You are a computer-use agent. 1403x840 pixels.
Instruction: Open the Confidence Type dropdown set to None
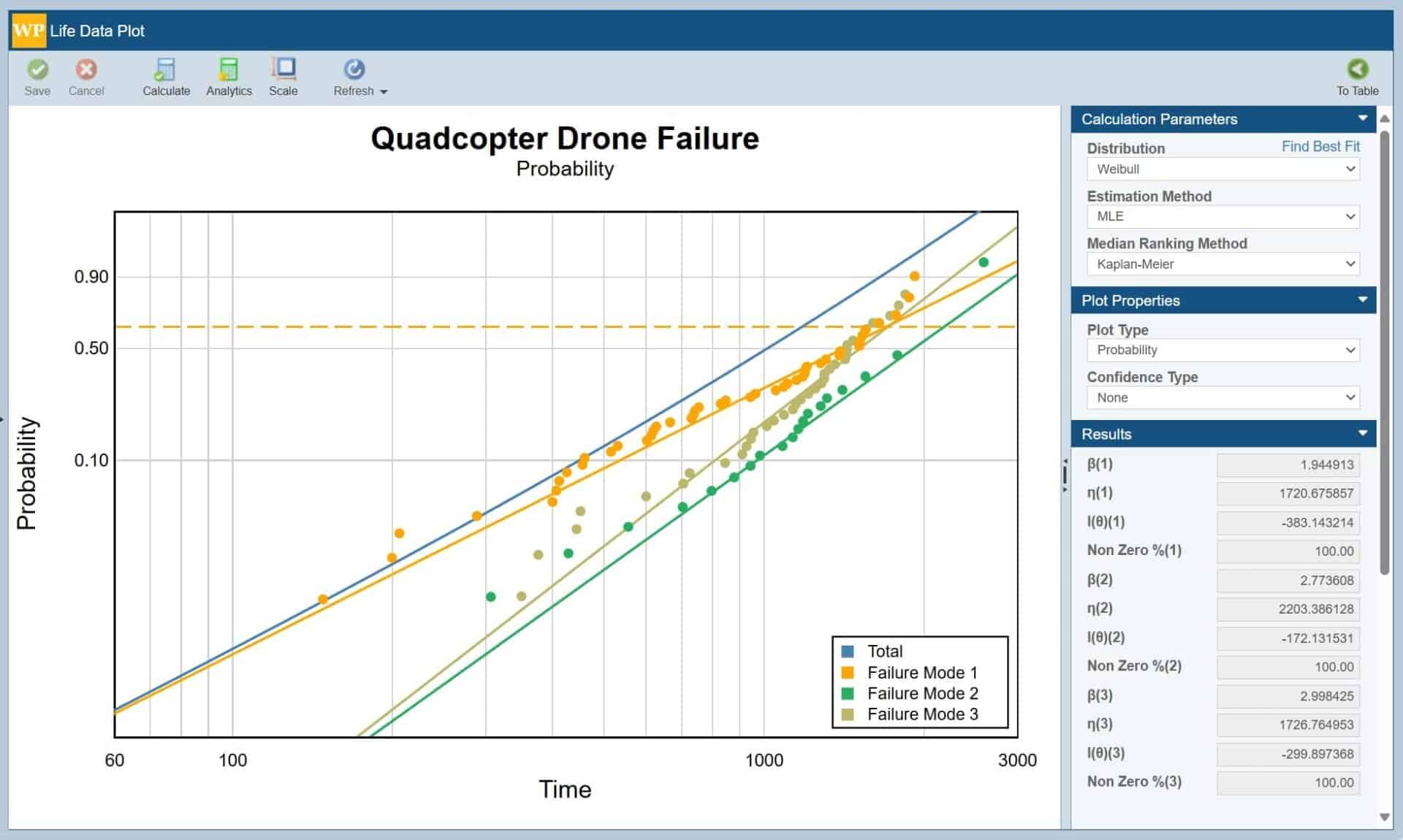tap(1222, 397)
